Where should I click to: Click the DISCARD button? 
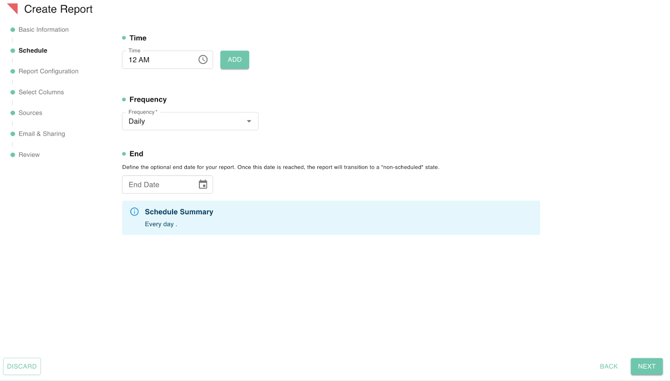(x=22, y=366)
